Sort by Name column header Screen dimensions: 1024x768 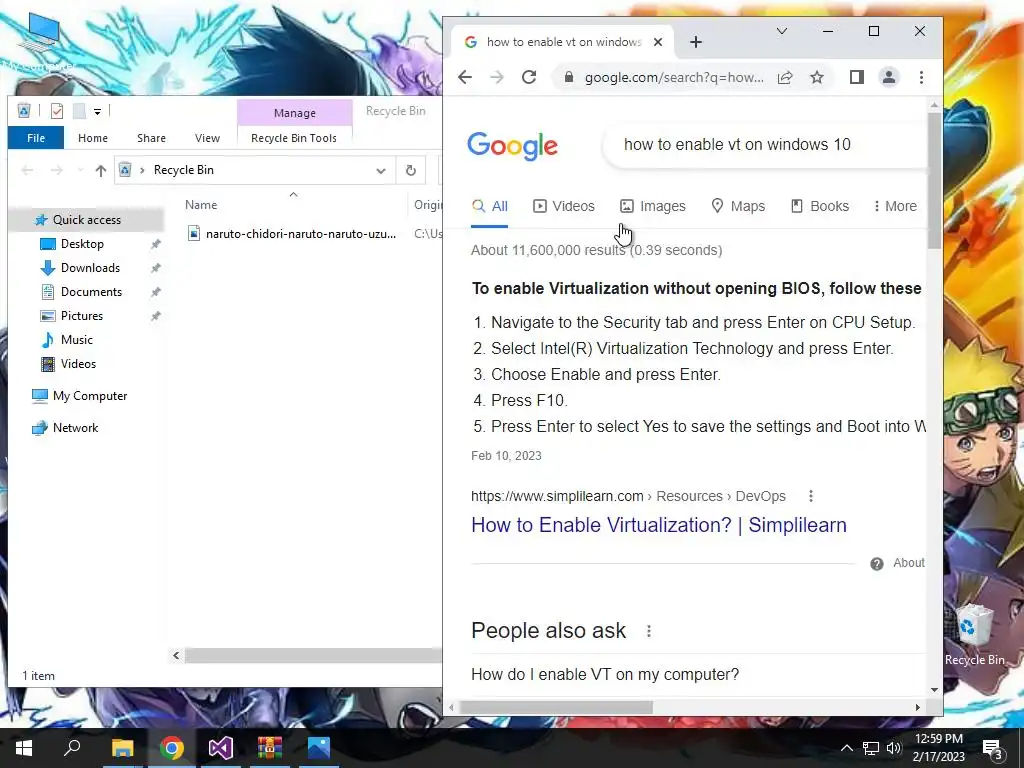click(200, 204)
